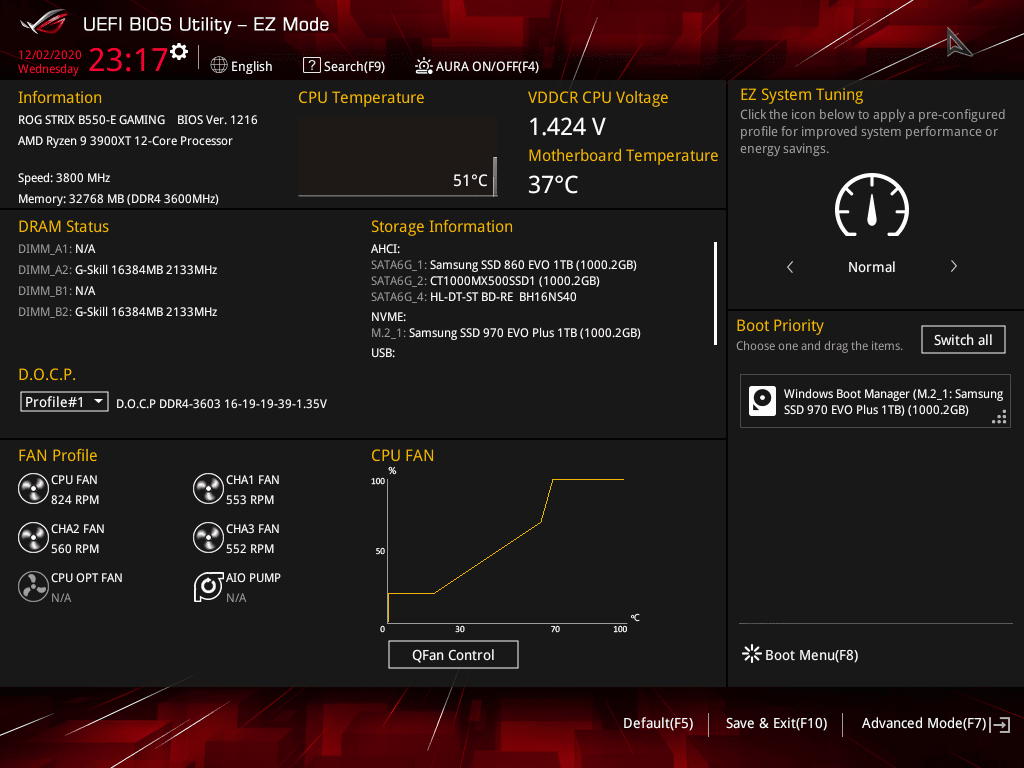Select the CHA2 FAN icon

pyautogui.click(x=33, y=538)
